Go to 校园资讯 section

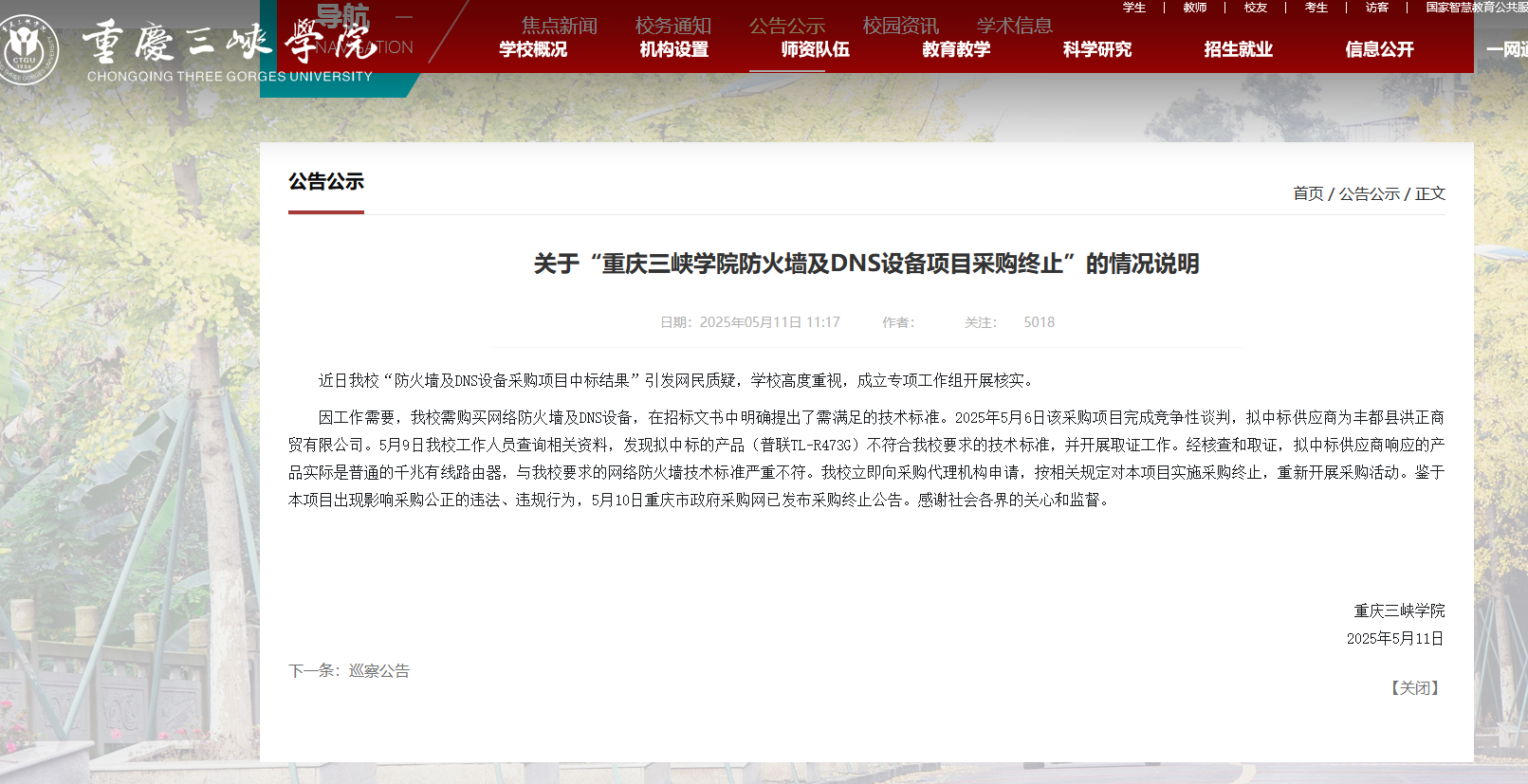tap(901, 26)
